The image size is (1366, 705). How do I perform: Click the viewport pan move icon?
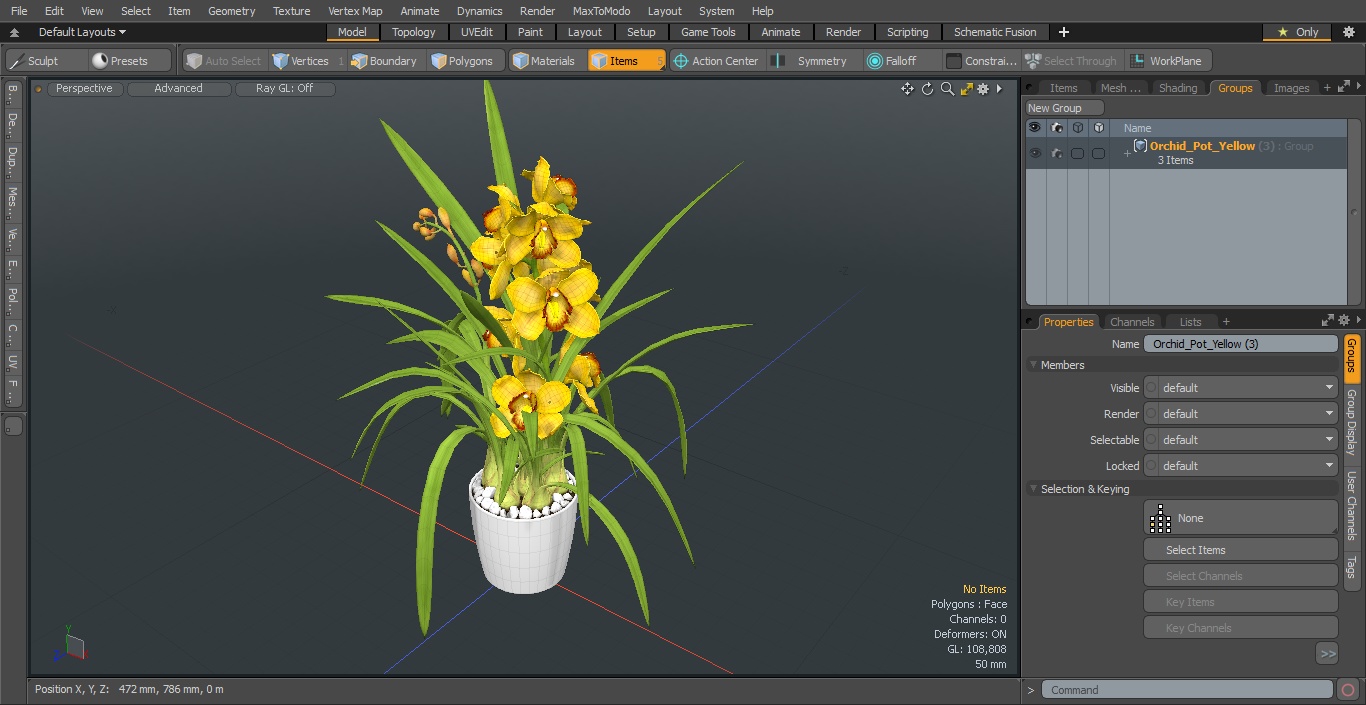(x=907, y=89)
